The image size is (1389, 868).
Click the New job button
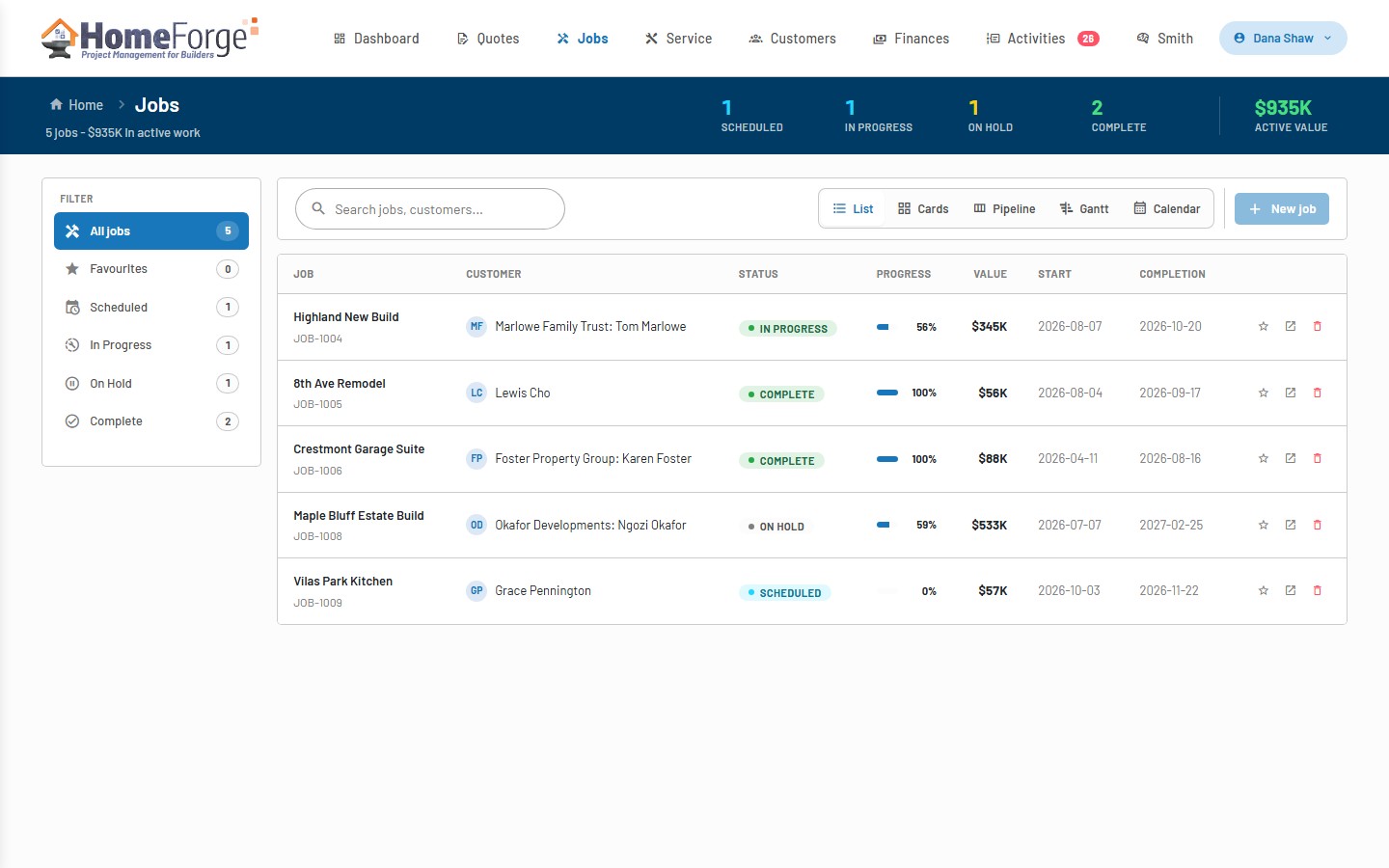pyautogui.click(x=1282, y=209)
